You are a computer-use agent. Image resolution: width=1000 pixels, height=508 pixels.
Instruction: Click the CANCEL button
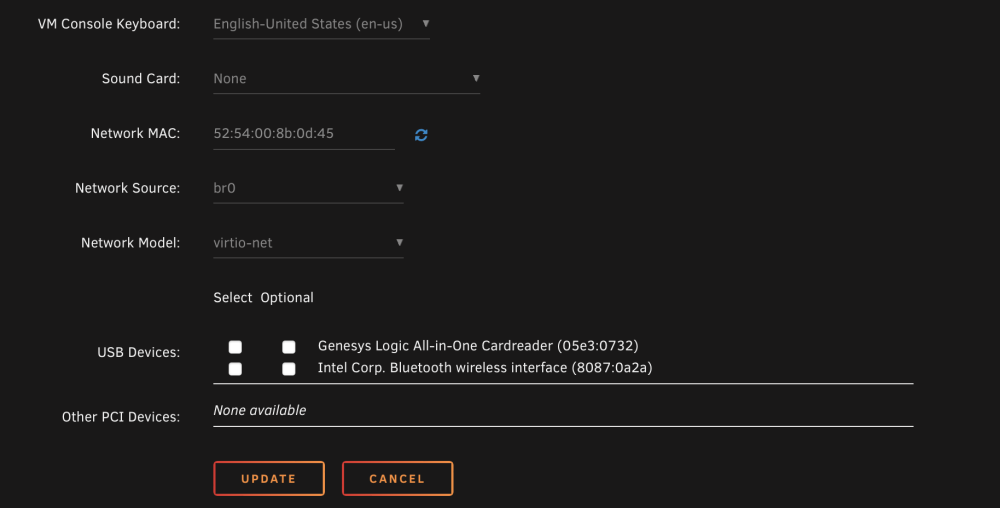pyautogui.click(x=397, y=479)
